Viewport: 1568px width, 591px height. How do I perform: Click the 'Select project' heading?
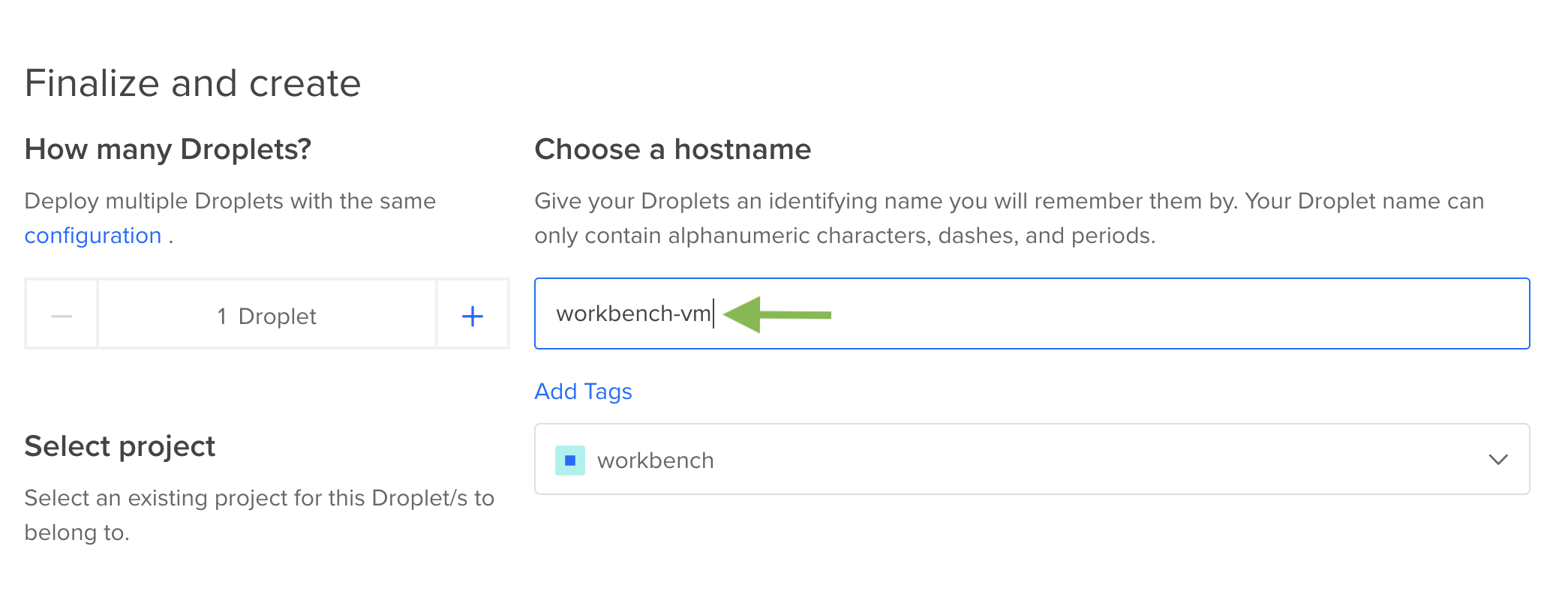(x=120, y=447)
